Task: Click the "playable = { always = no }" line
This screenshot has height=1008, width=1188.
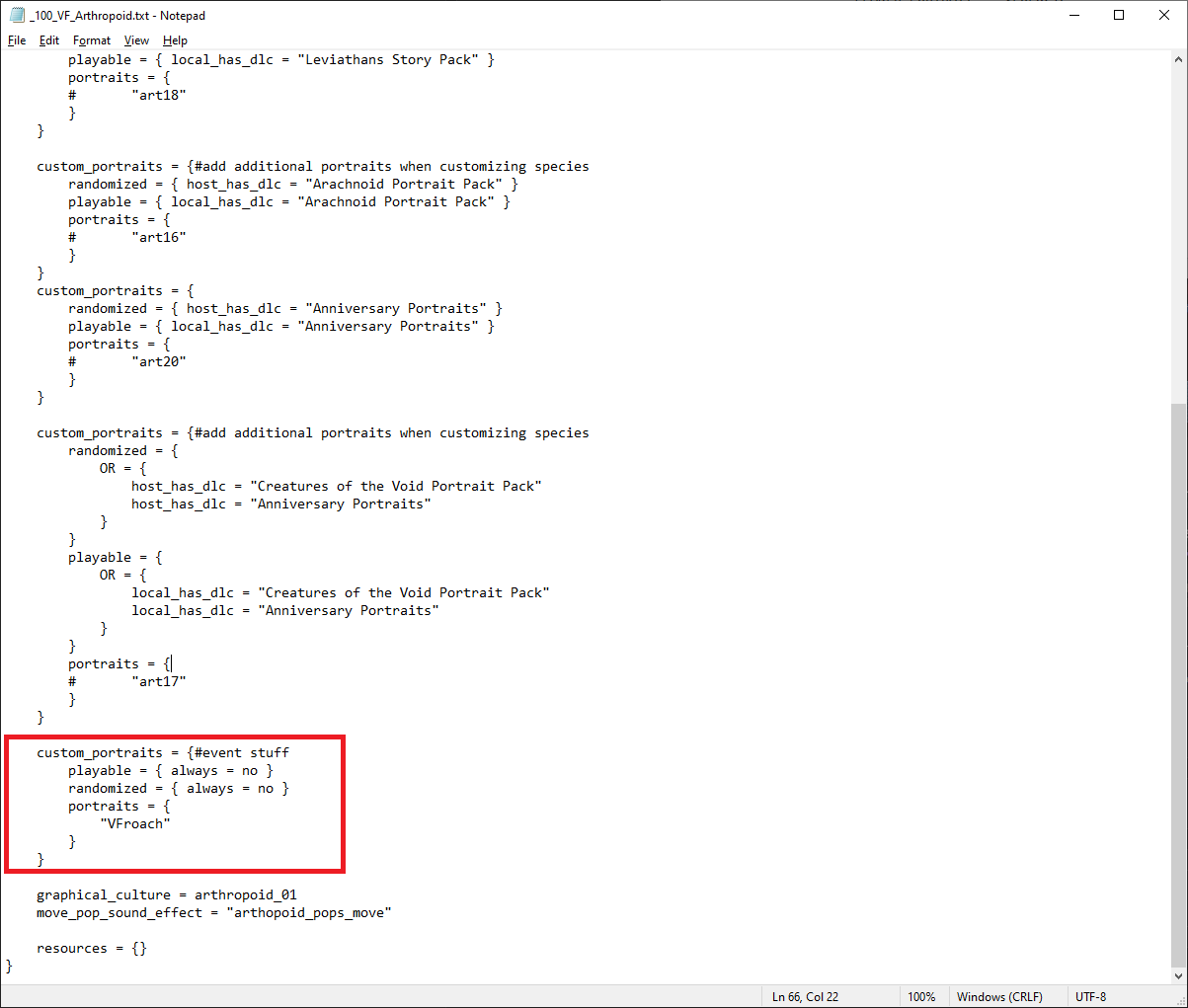Action: tap(171, 770)
